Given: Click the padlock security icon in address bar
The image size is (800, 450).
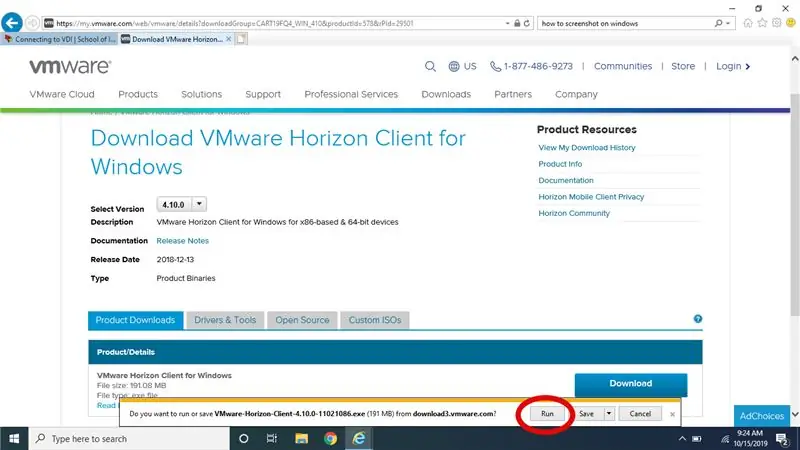Looking at the screenshot, I should 517,23.
